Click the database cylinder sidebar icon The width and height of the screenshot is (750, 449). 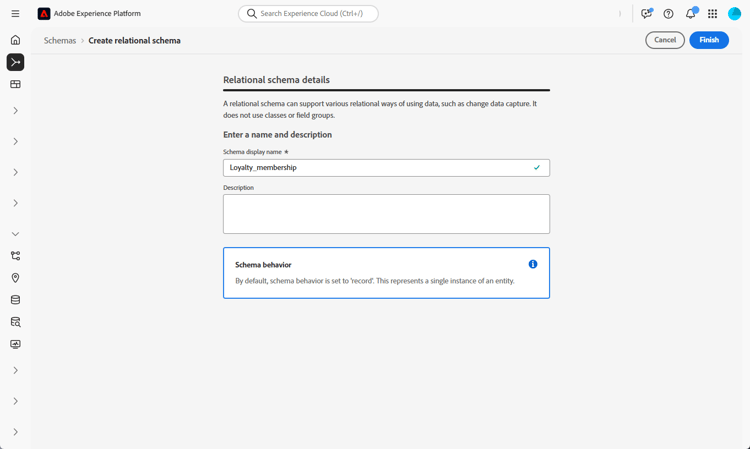(x=15, y=300)
